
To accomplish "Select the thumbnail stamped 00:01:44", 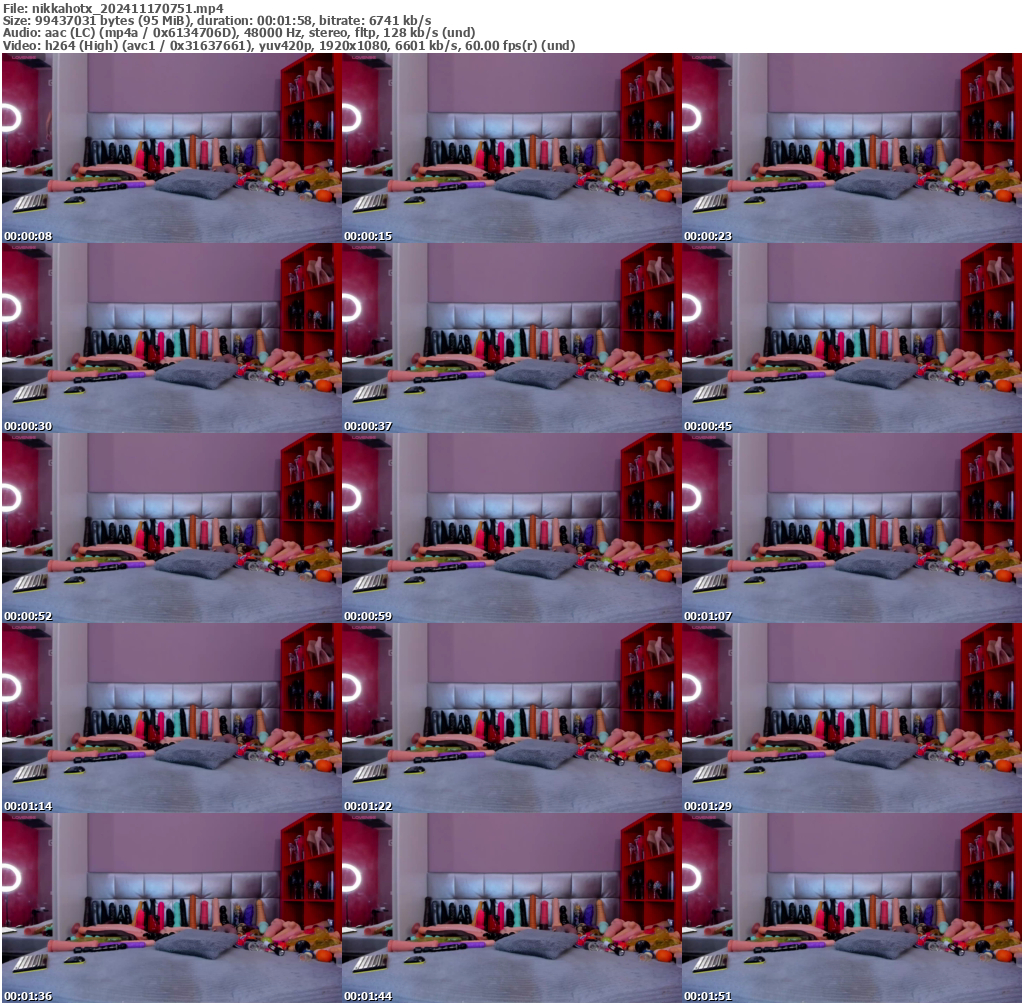I will pos(511,908).
